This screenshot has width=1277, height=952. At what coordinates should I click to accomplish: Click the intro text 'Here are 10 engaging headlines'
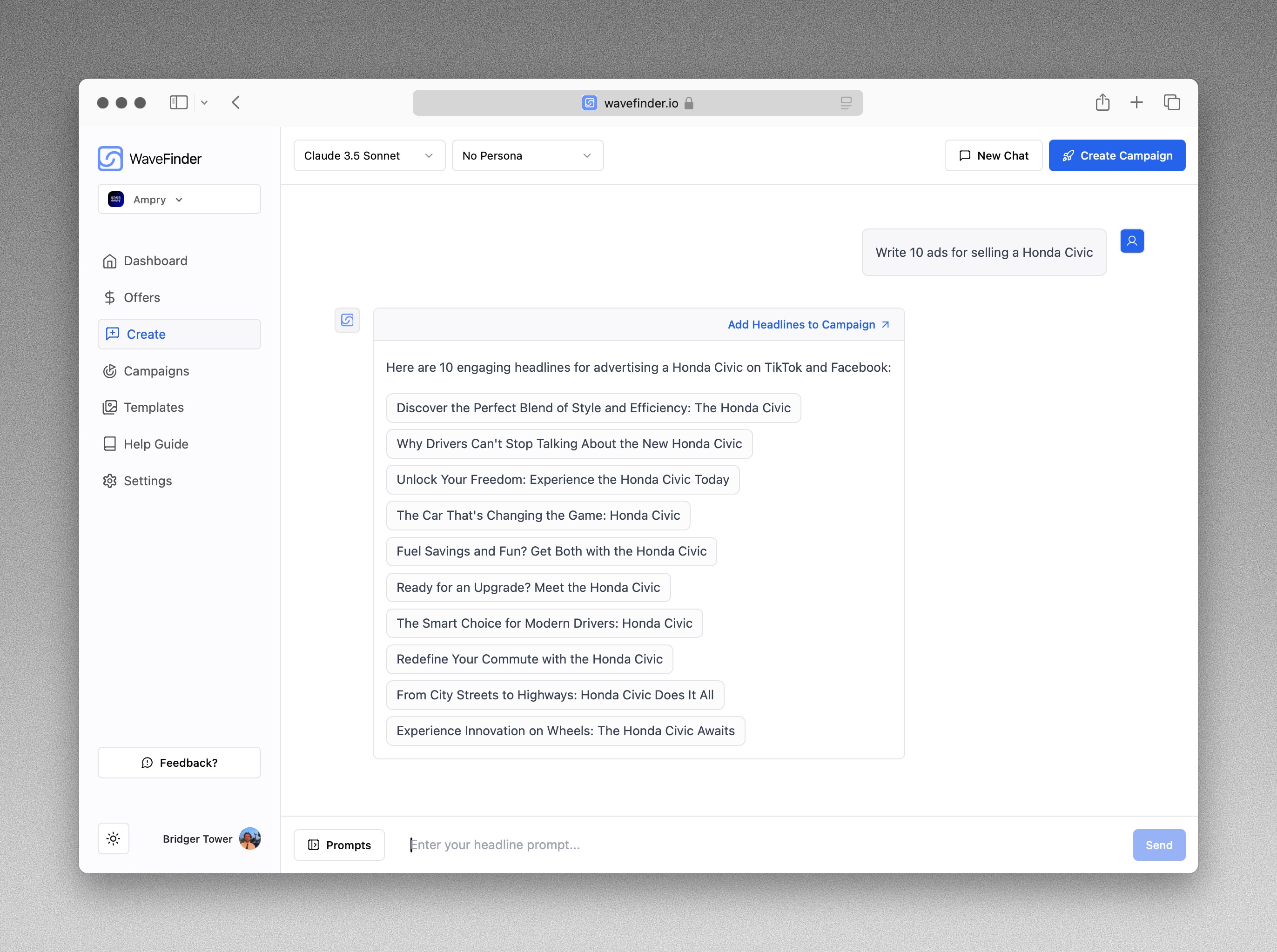point(638,367)
